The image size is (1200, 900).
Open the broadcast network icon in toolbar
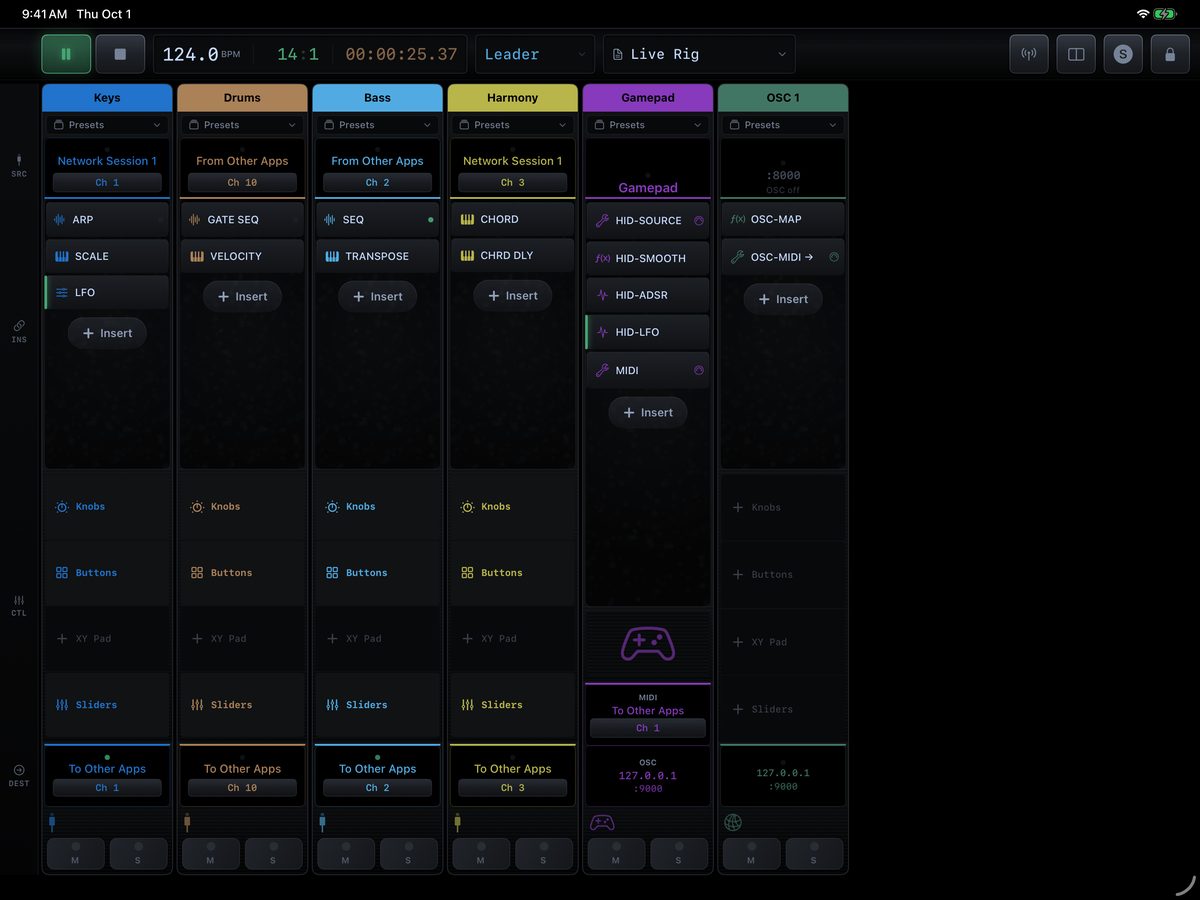point(1029,54)
